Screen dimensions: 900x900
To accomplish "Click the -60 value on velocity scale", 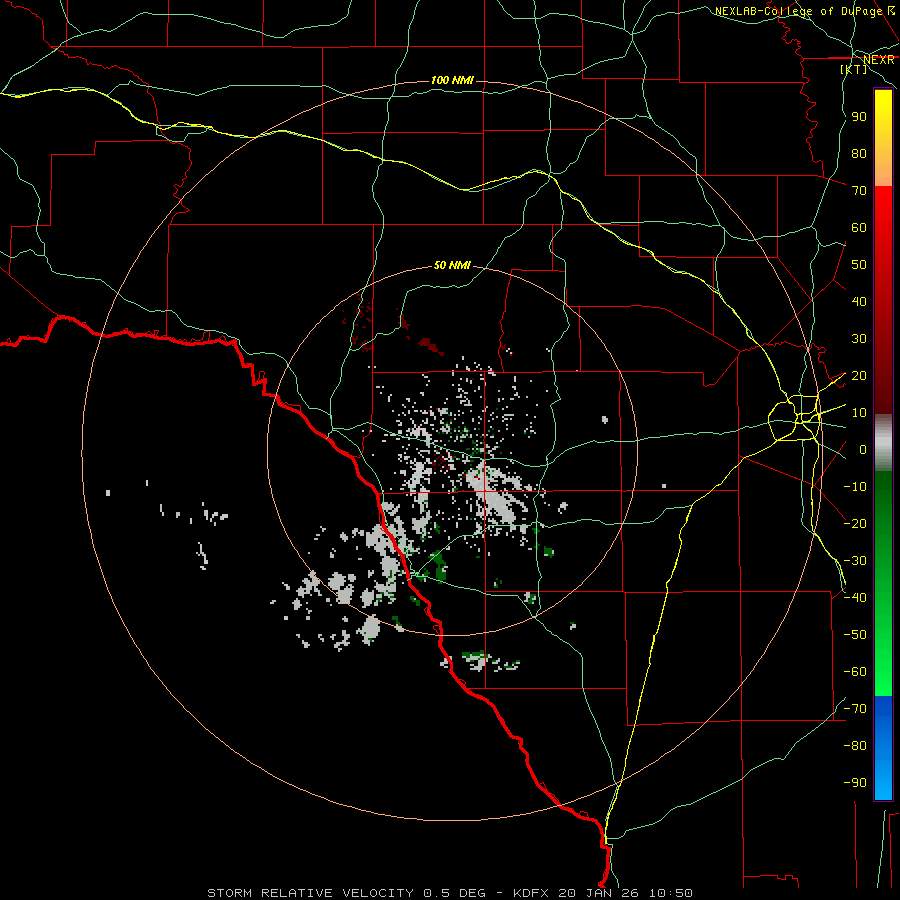I will (x=855, y=672).
